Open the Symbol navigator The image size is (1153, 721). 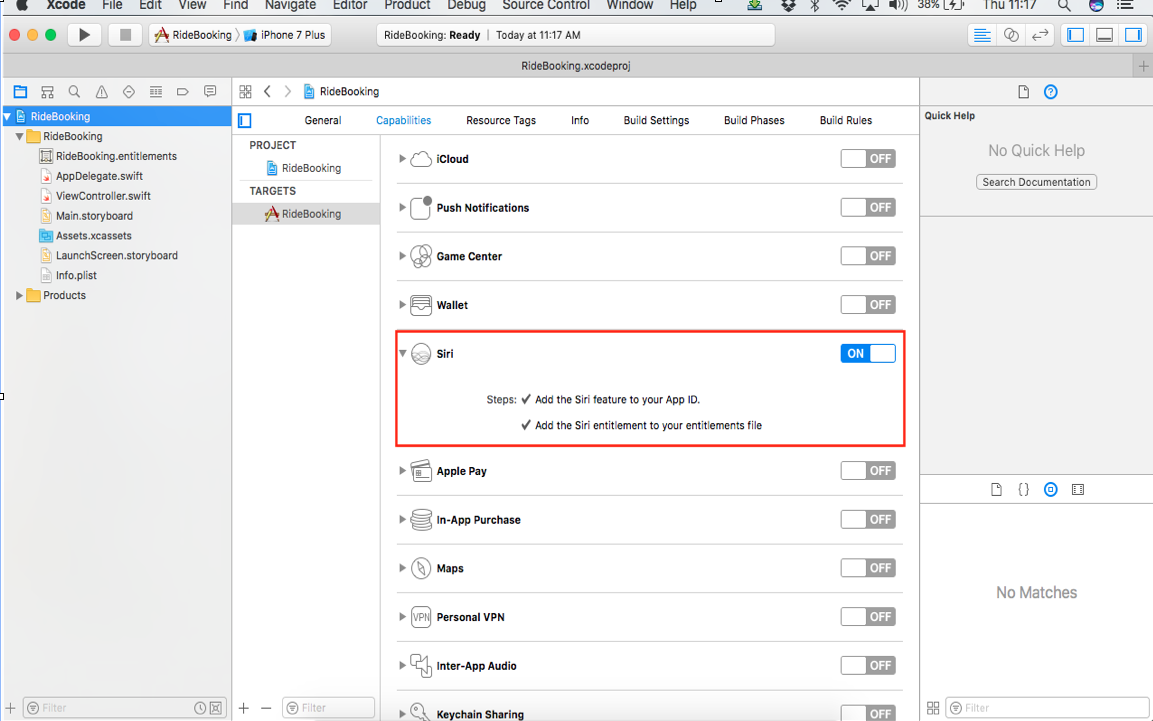point(48,92)
